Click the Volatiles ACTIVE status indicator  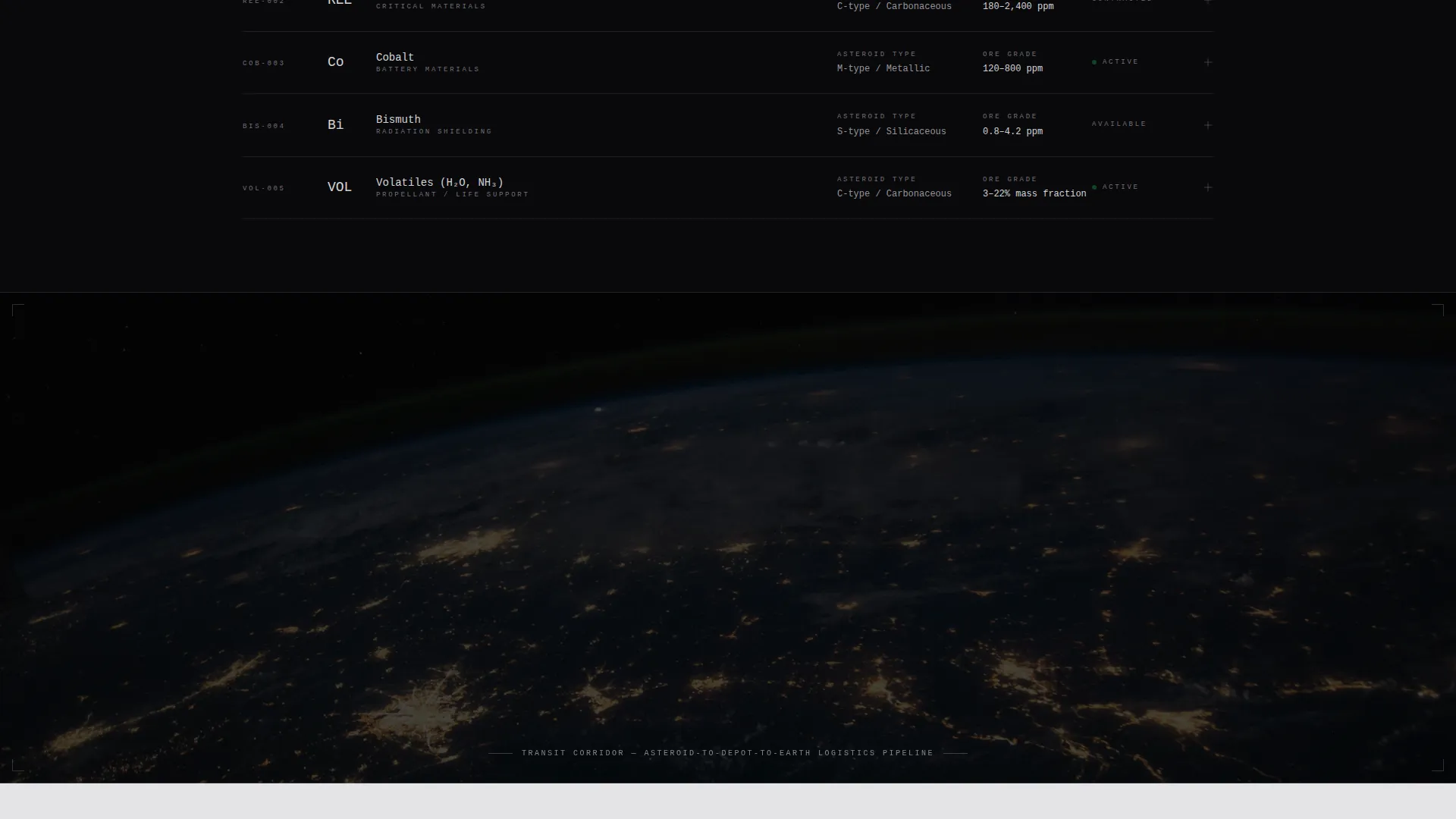point(1116,187)
